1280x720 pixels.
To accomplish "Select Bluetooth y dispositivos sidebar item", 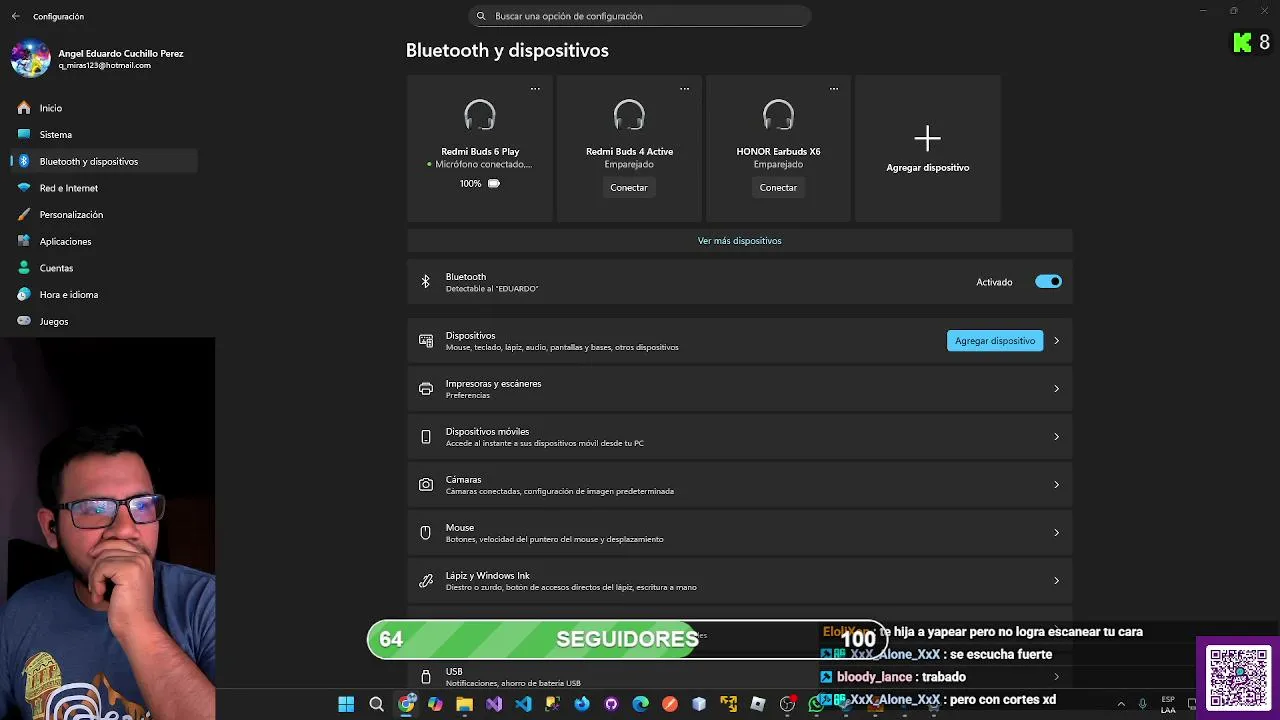I will pyautogui.click(x=105, y=161).
